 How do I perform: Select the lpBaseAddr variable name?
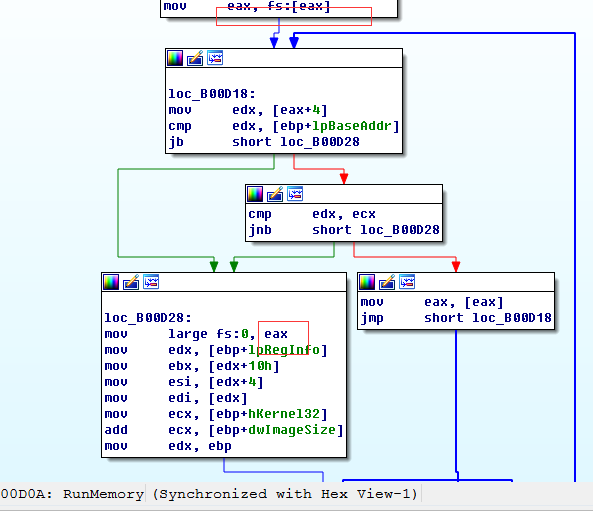[x=352, y=126]
